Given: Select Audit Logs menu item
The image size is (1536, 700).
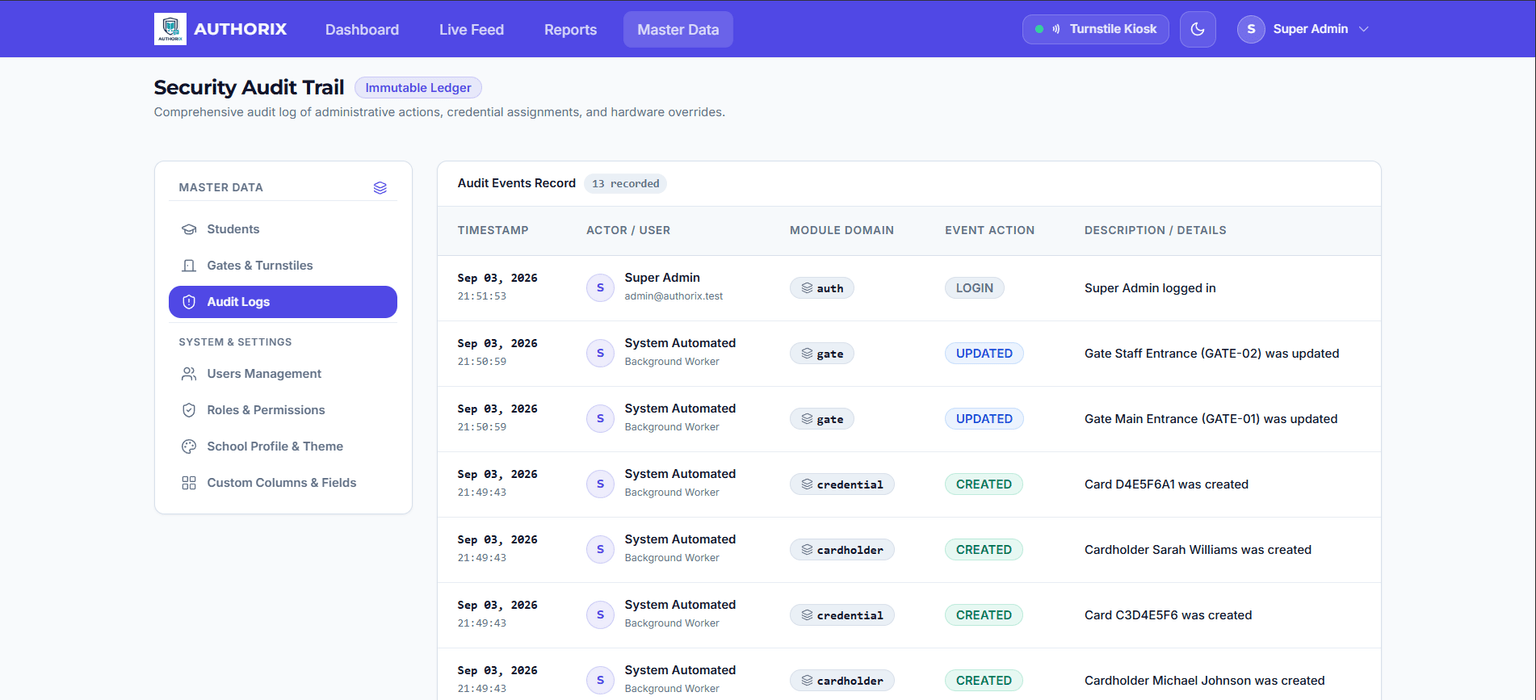Looking at the screenshot, I should click(x=283, y=302).
